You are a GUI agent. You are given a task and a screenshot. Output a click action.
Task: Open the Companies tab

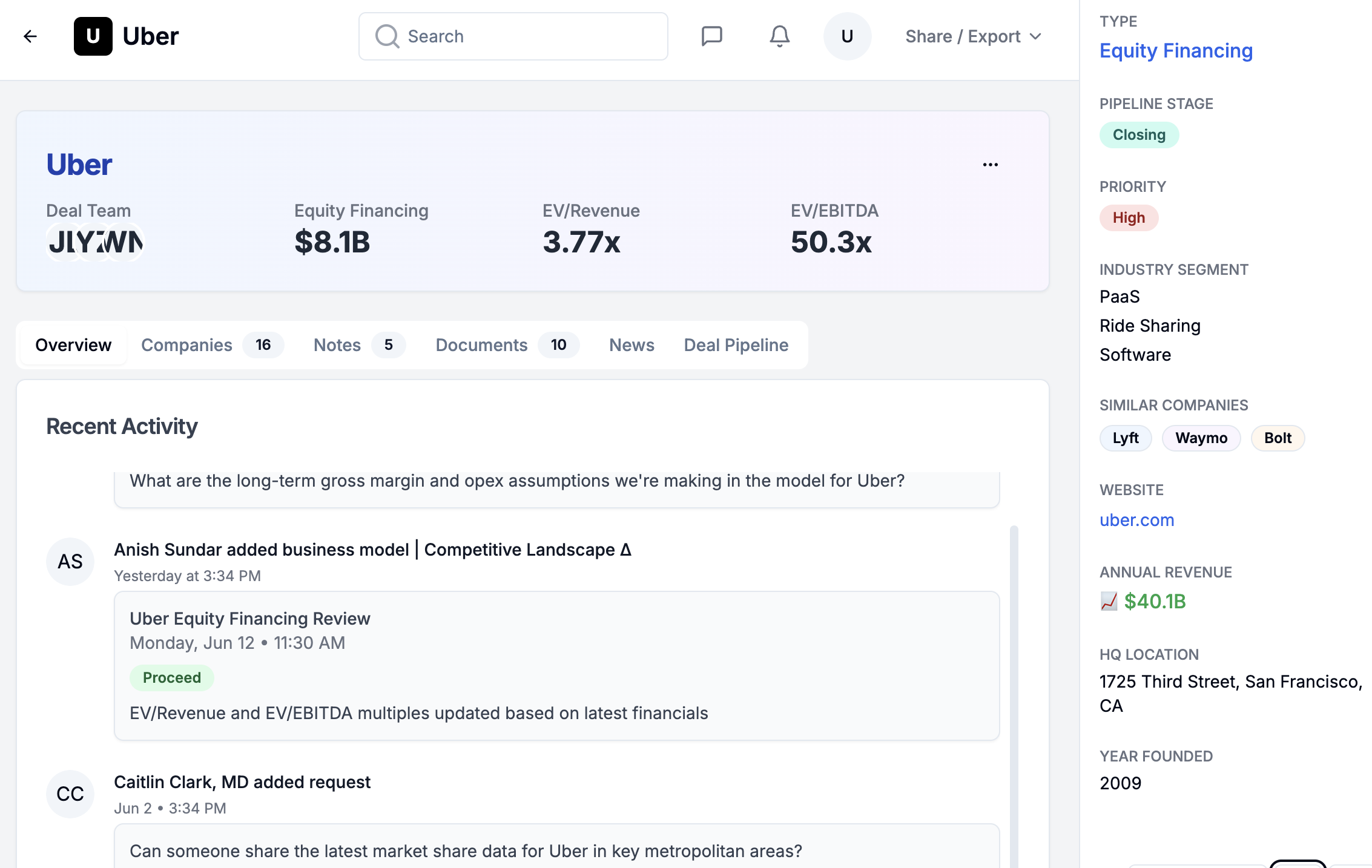(x=212, y=345)
